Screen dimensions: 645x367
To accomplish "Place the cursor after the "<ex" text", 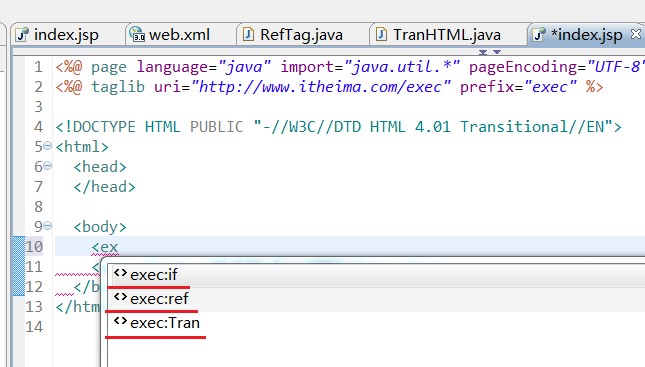I will point(119,247).
